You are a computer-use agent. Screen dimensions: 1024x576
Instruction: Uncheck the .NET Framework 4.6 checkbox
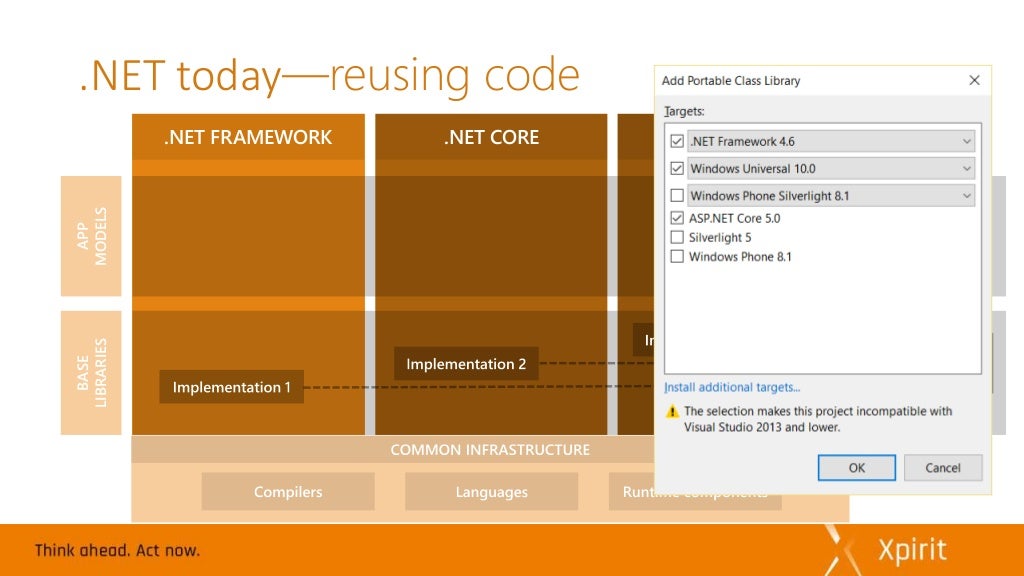coord(677,141)
